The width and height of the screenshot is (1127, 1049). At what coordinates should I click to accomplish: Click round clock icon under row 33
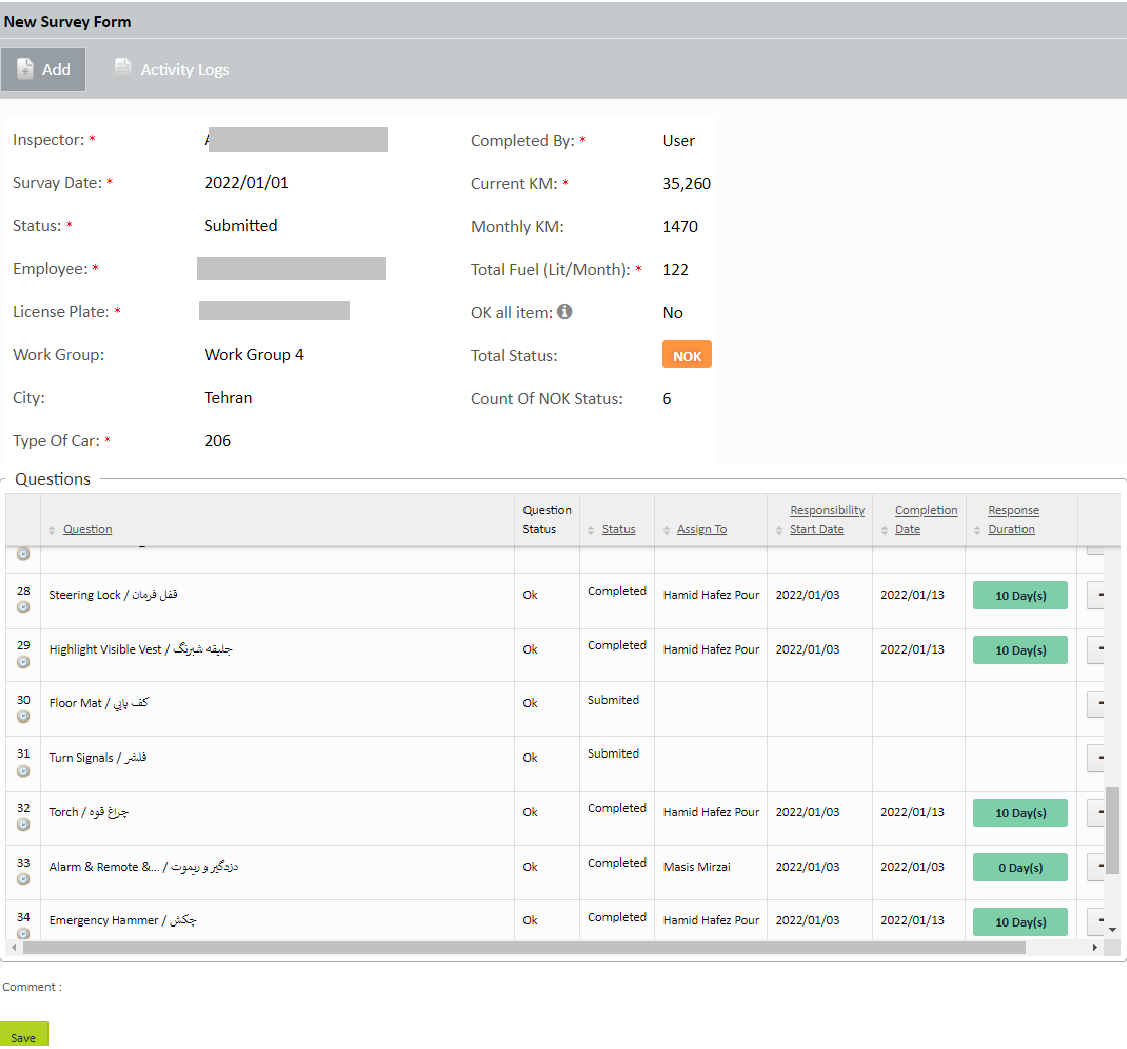(24, 879)
